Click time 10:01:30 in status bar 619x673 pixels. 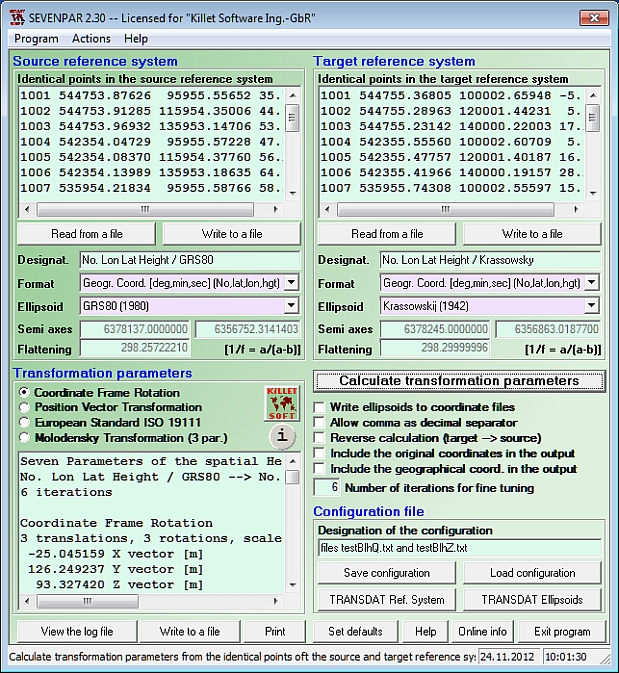pos(566,657)
